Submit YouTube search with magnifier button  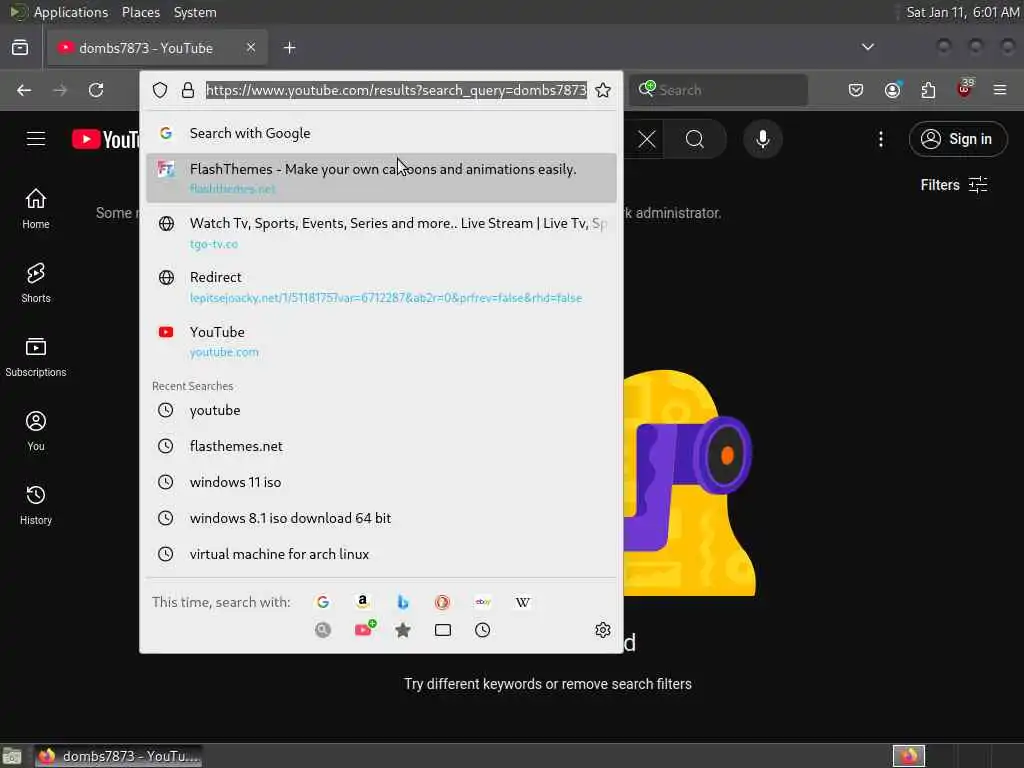(x=695, y=139)
